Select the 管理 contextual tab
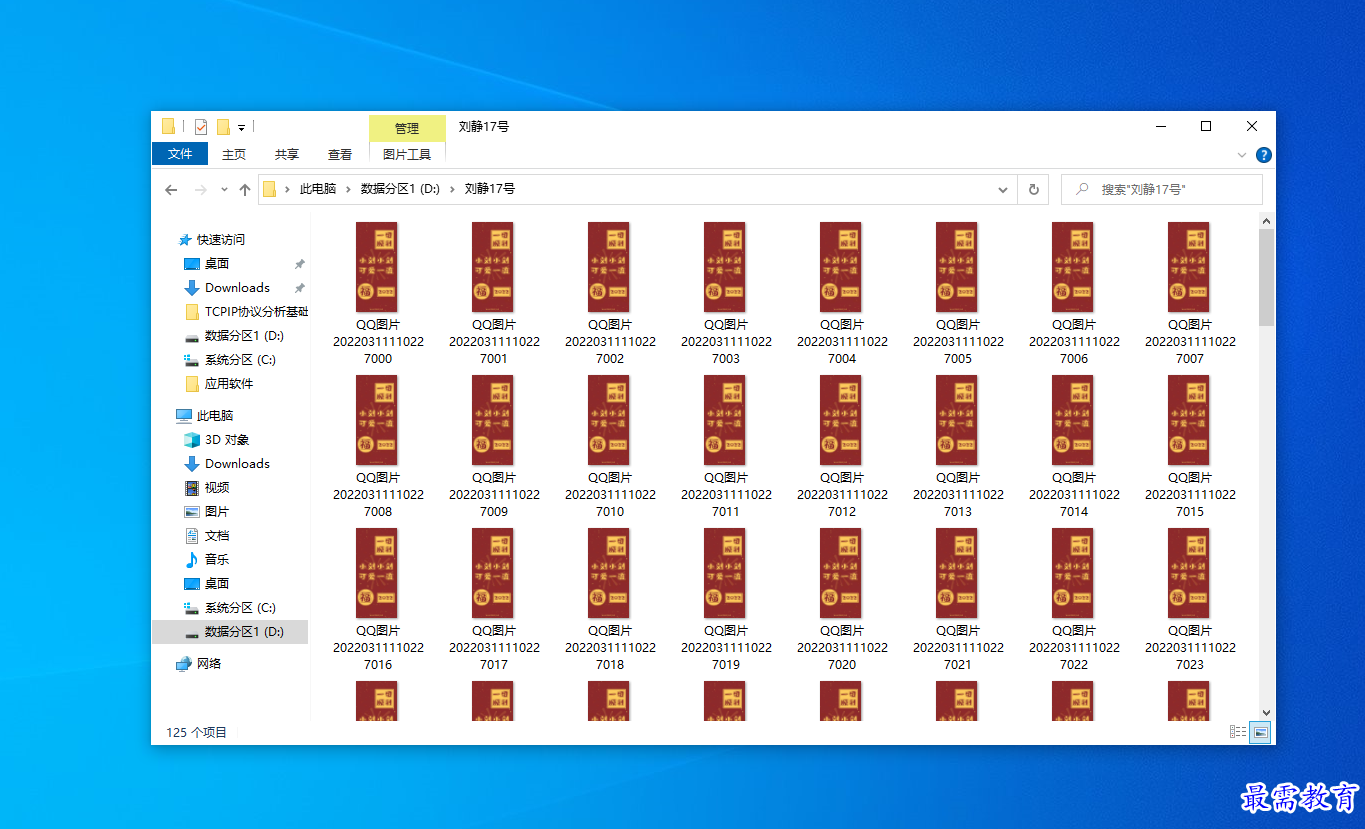 tap(407, 128)
